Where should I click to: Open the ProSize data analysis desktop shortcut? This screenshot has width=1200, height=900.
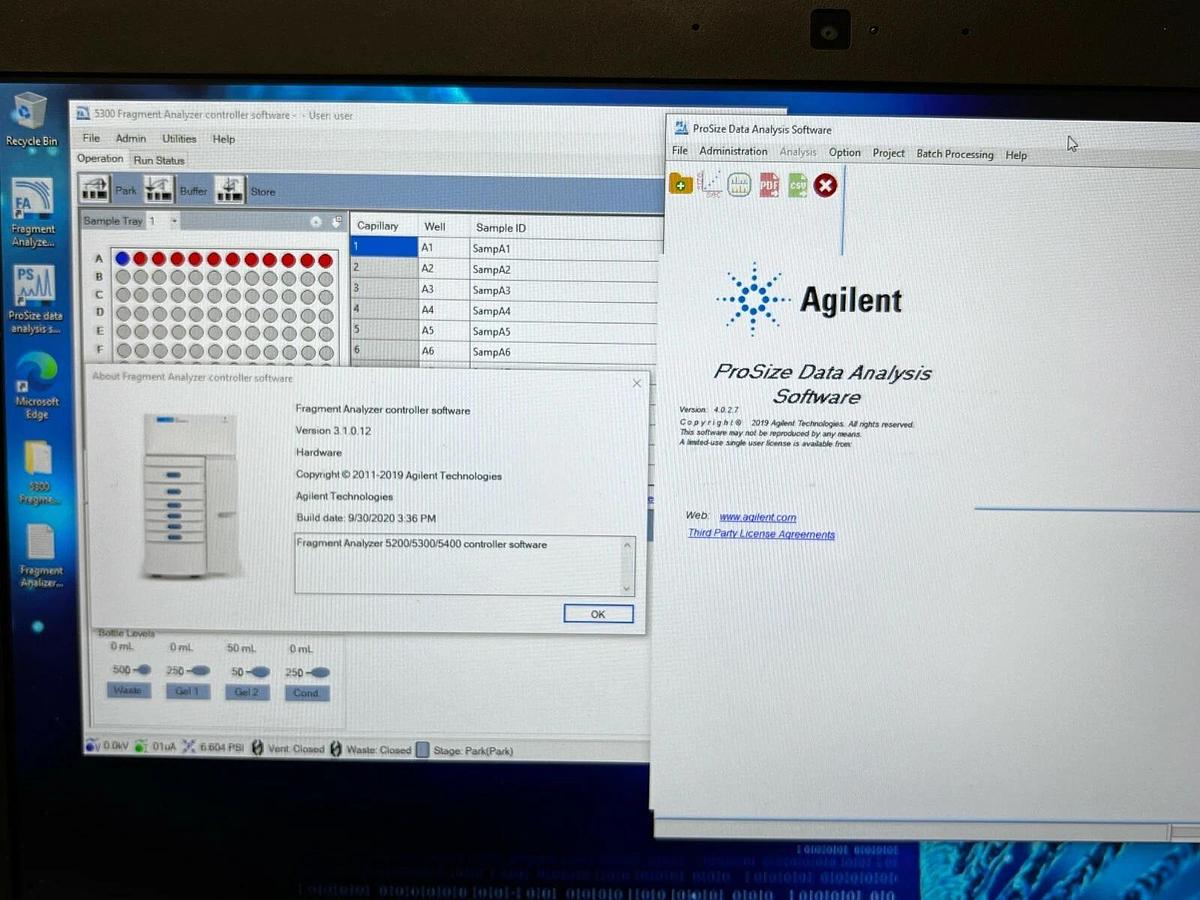tap(33, 297)
